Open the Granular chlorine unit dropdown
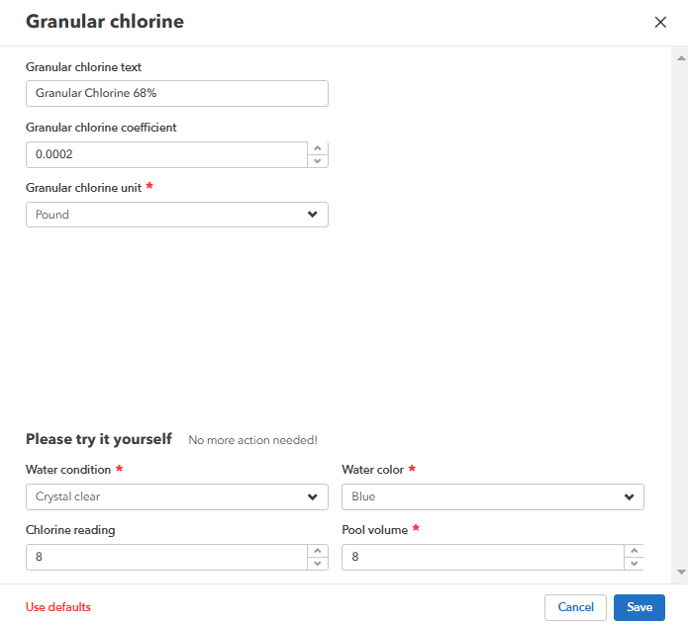Screen dimensions: 688x625 176,215
